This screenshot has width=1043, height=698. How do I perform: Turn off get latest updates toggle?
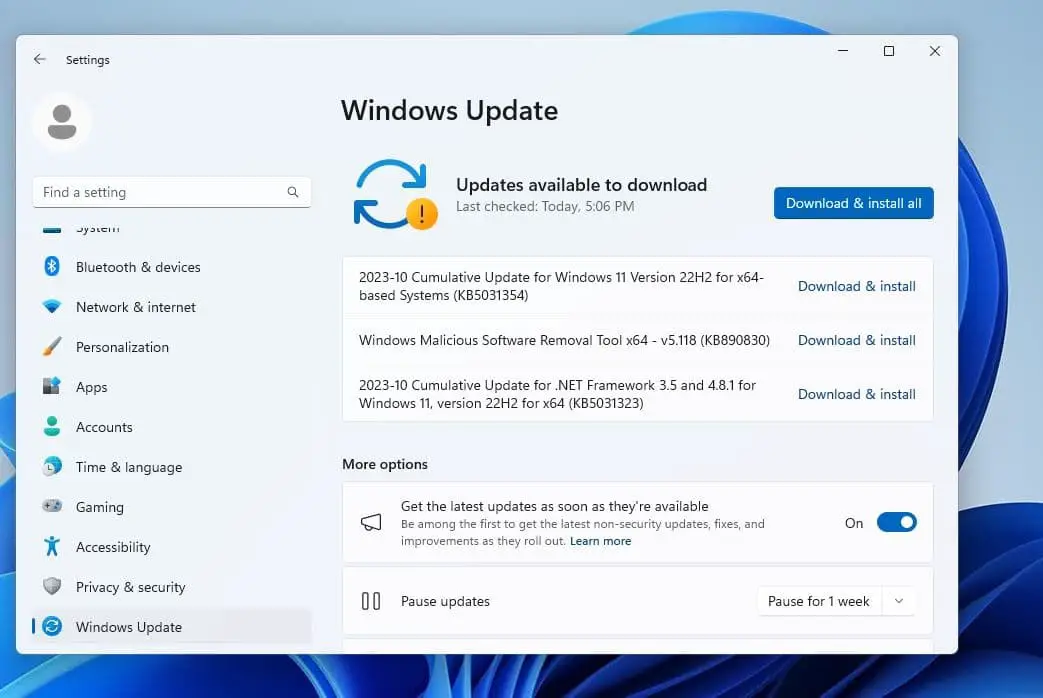click(896, 523)
